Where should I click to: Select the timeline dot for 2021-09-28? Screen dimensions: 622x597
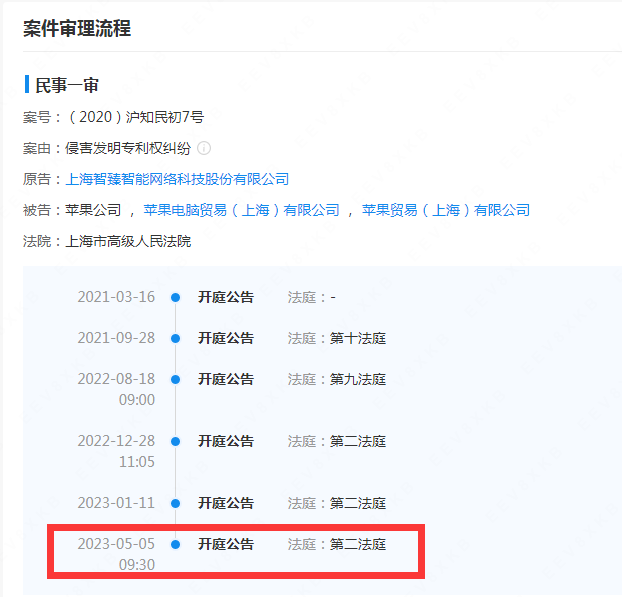[175, 338]
